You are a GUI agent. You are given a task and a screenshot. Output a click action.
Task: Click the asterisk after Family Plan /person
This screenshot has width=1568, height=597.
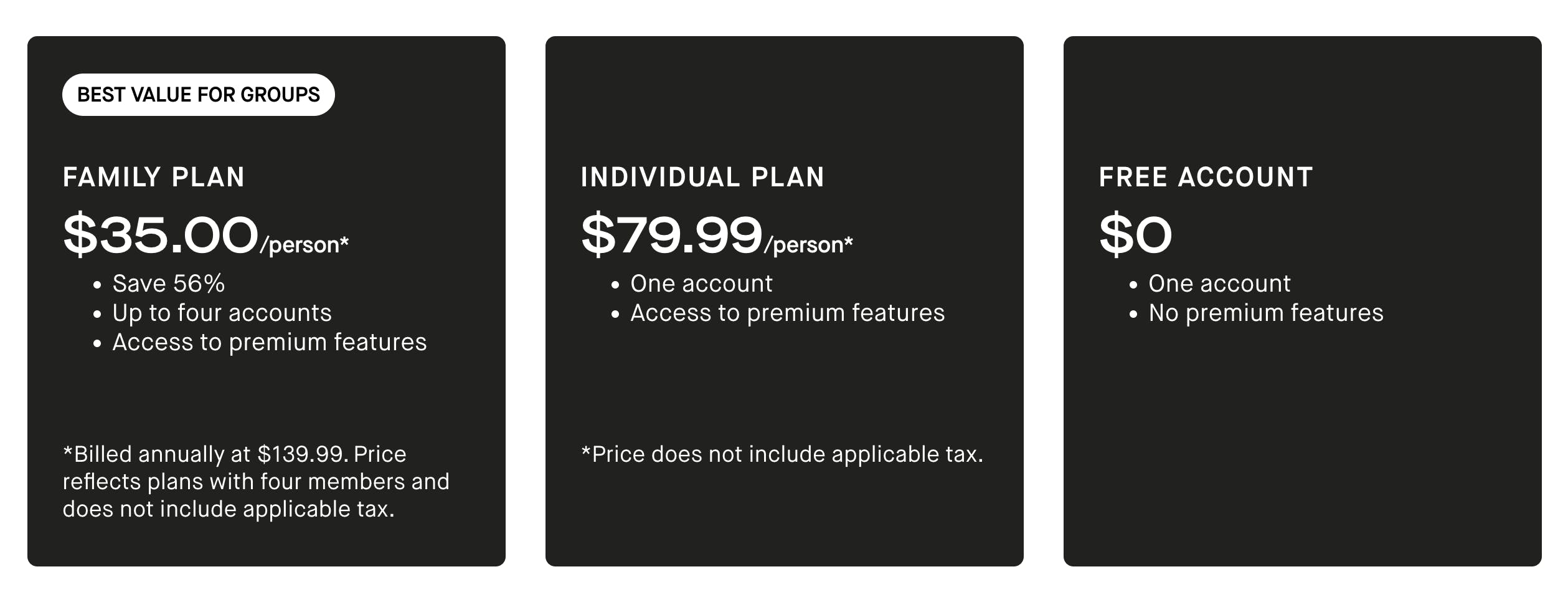coord(344,241)
